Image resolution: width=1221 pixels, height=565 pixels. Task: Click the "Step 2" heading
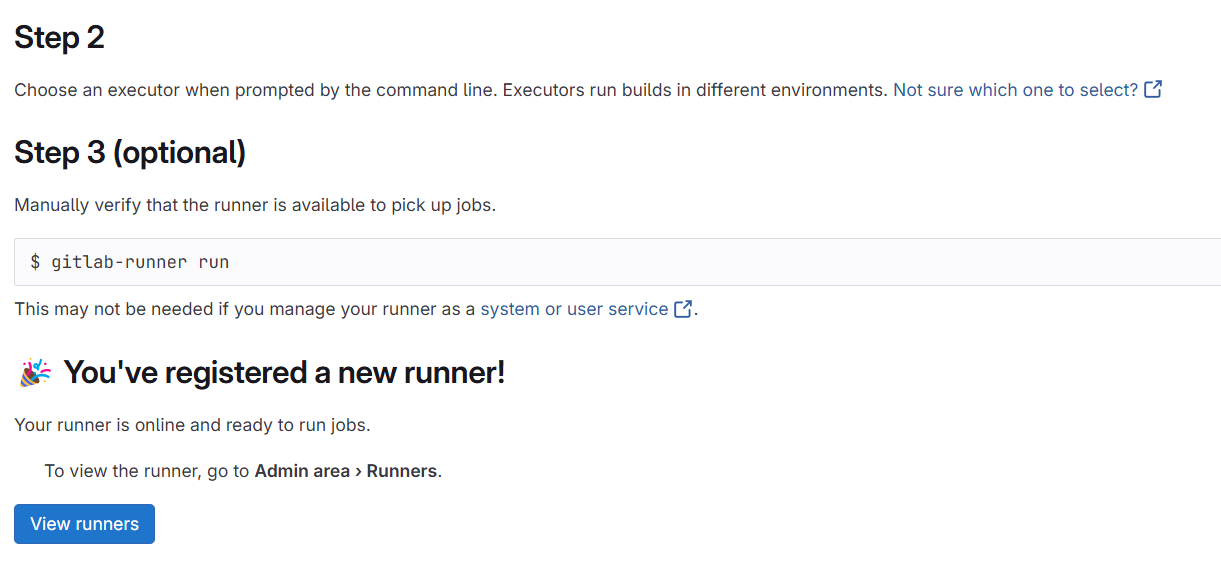pyautogui.click(x=59, y=38)
